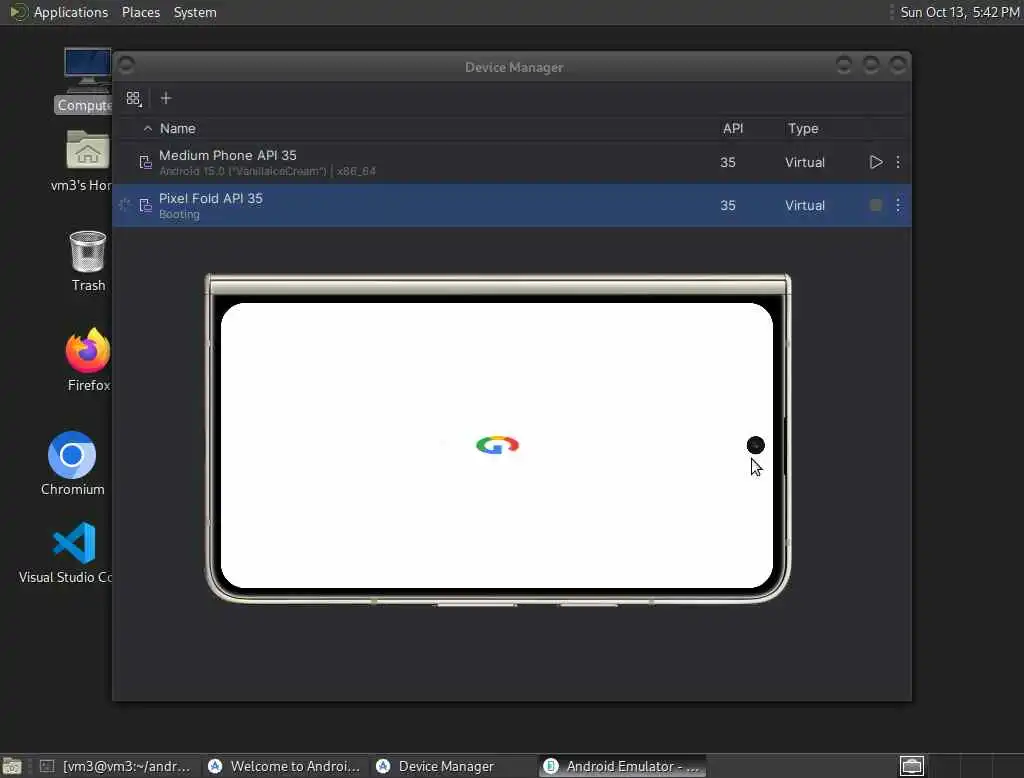Select the Medium Phone API 35 row
Screen dimensions: 1024x778
pos(512,162)
